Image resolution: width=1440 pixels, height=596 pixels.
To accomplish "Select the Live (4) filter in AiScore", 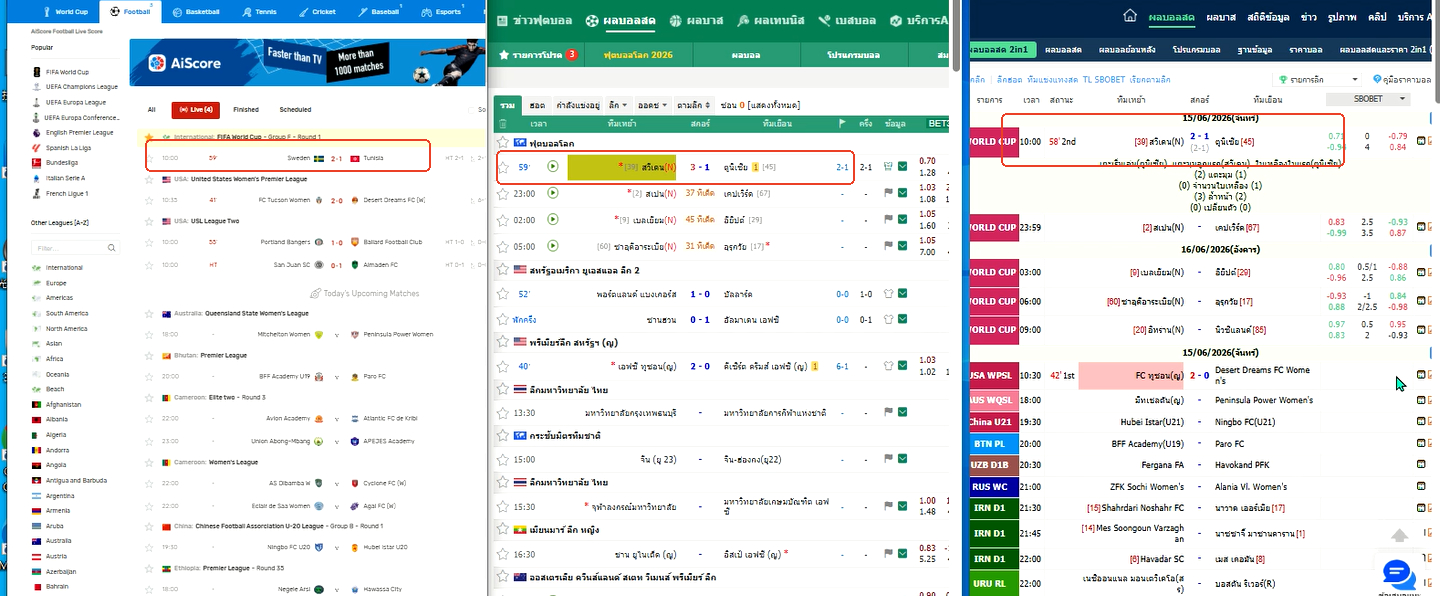I will pyautogui.click(x=195, y=110).
